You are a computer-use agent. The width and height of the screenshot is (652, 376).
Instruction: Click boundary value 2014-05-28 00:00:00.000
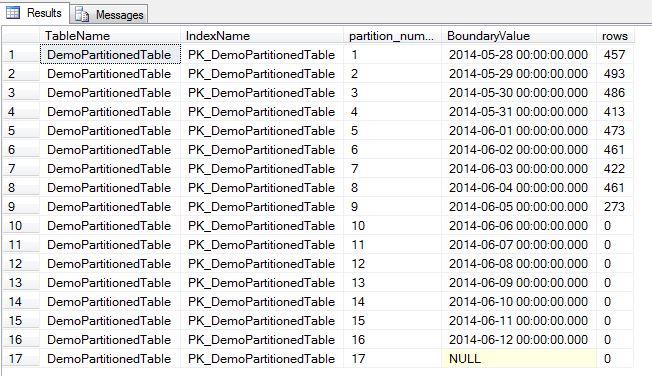519,54
